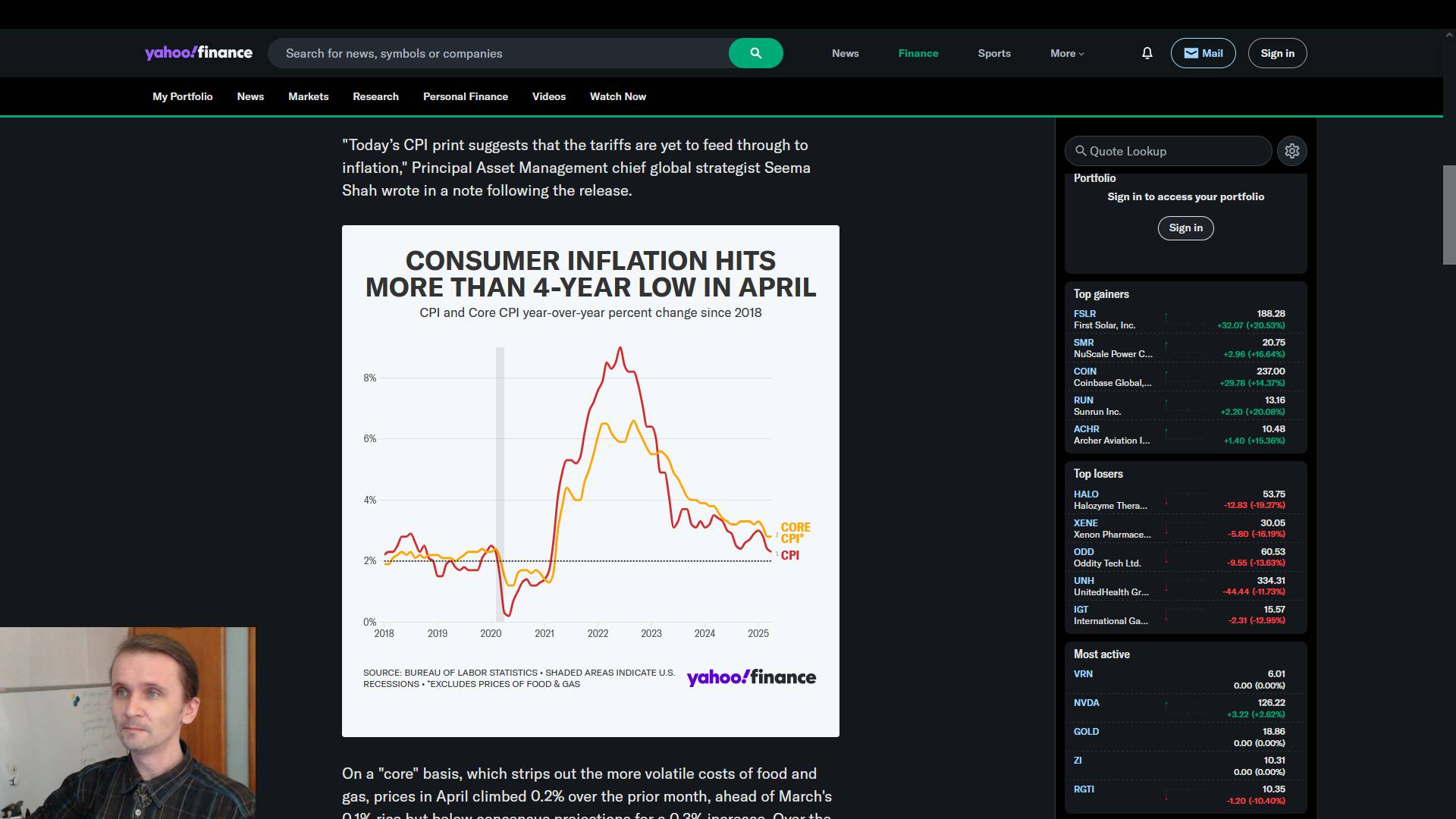Go to My Portfolio tab
The height and width of the screenshot is (819, 1456).
[x=182, y=96]
